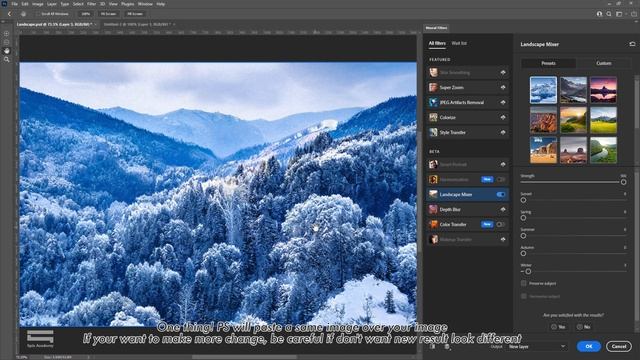This screenshot has height=360, width=640.
Task: Click the Summer slider handle
Action: (523, 236)
